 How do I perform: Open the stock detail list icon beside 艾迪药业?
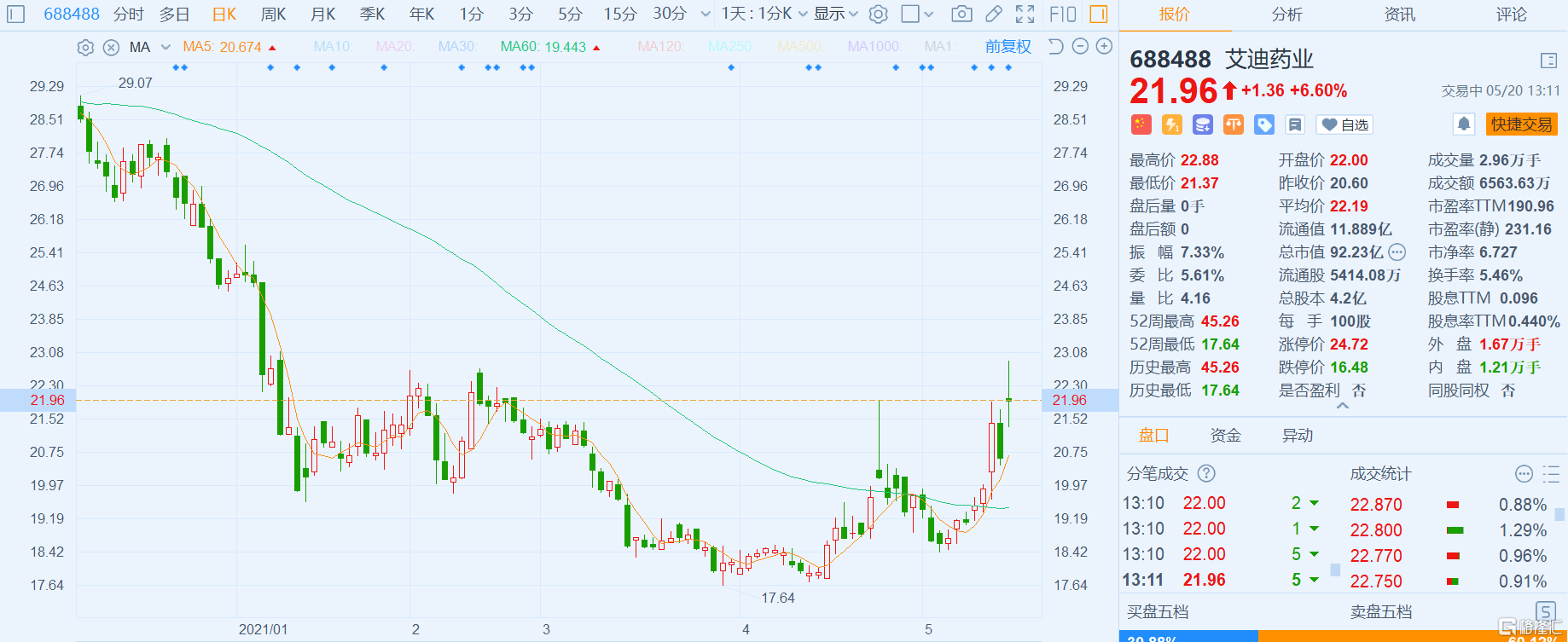pos(1549,61)
